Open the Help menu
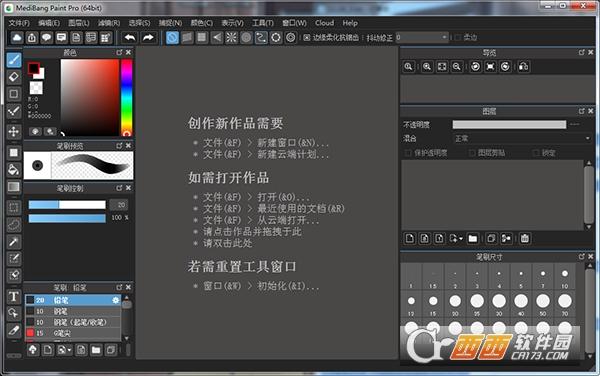The height and width of the screenshot is (376, 600). coord(350,23)
